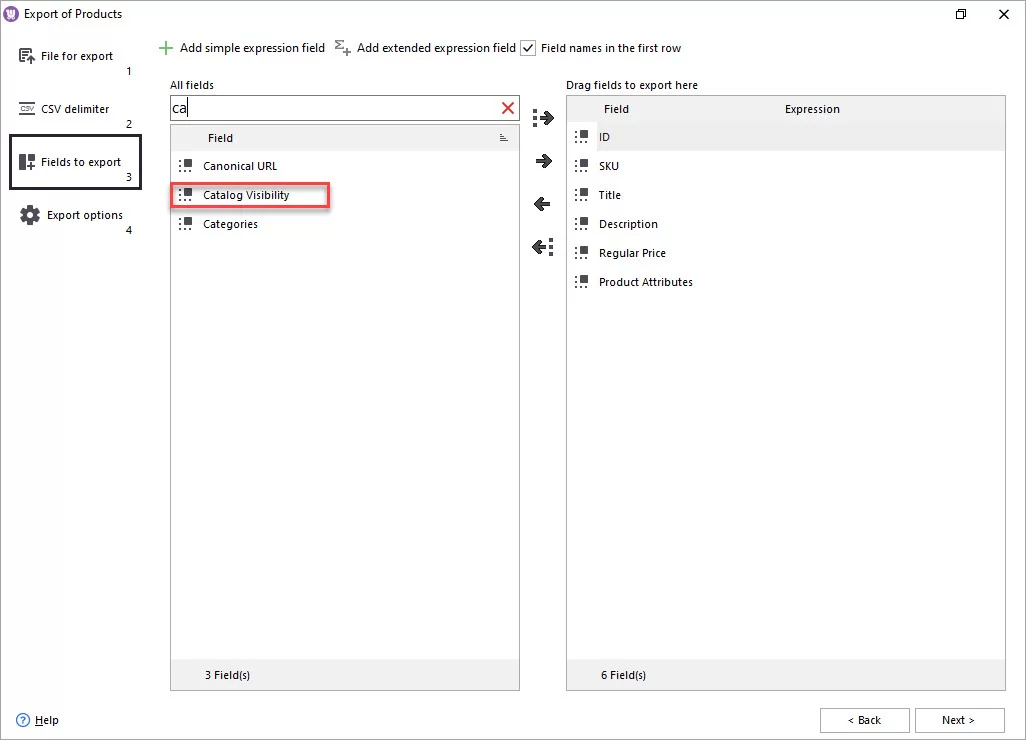
Task: Click the Back button
Action: [x=864, y=719]
